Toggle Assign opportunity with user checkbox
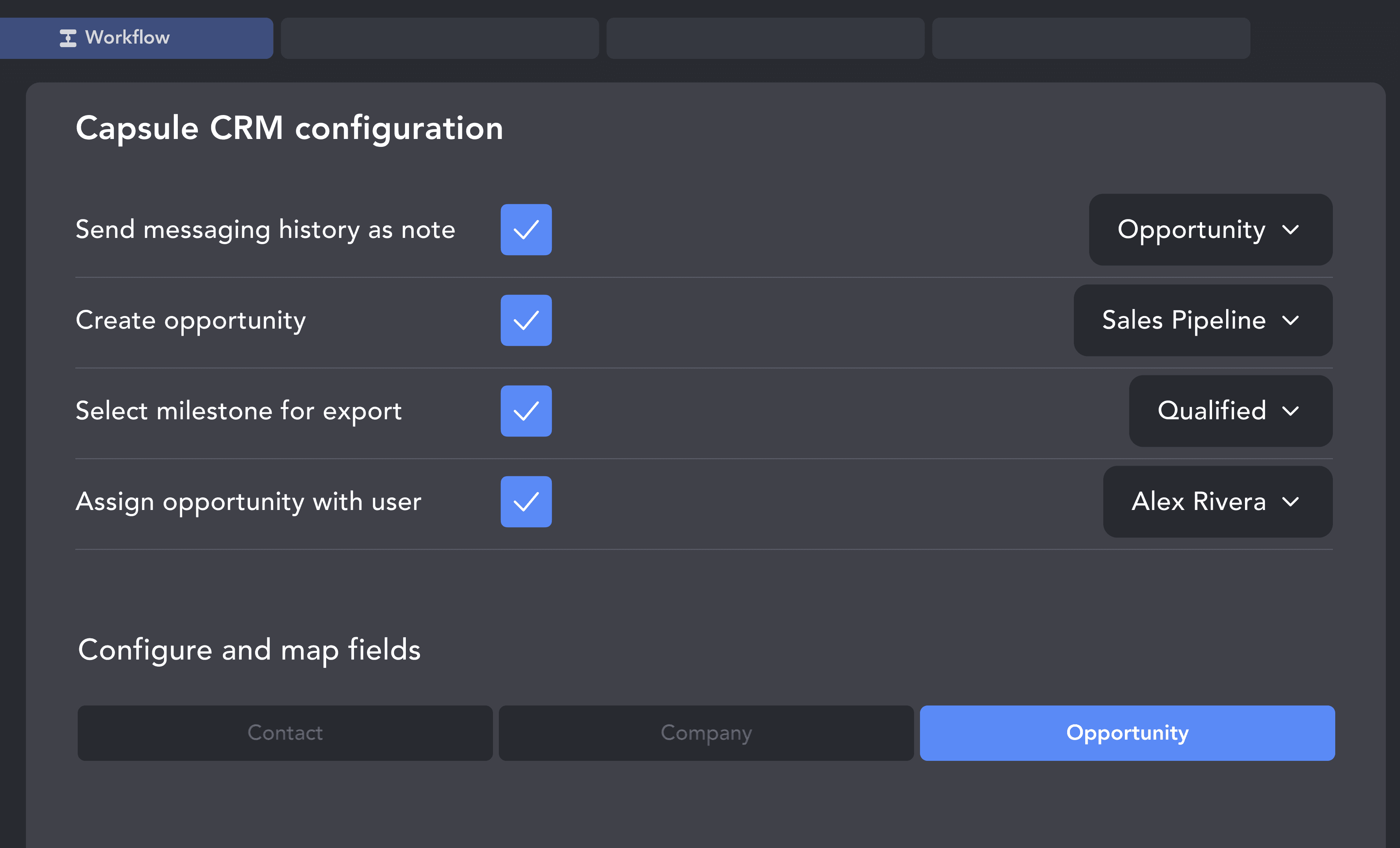Image resolution: width=1400 pixels, height=848 pixels. (x=526, y=502)
